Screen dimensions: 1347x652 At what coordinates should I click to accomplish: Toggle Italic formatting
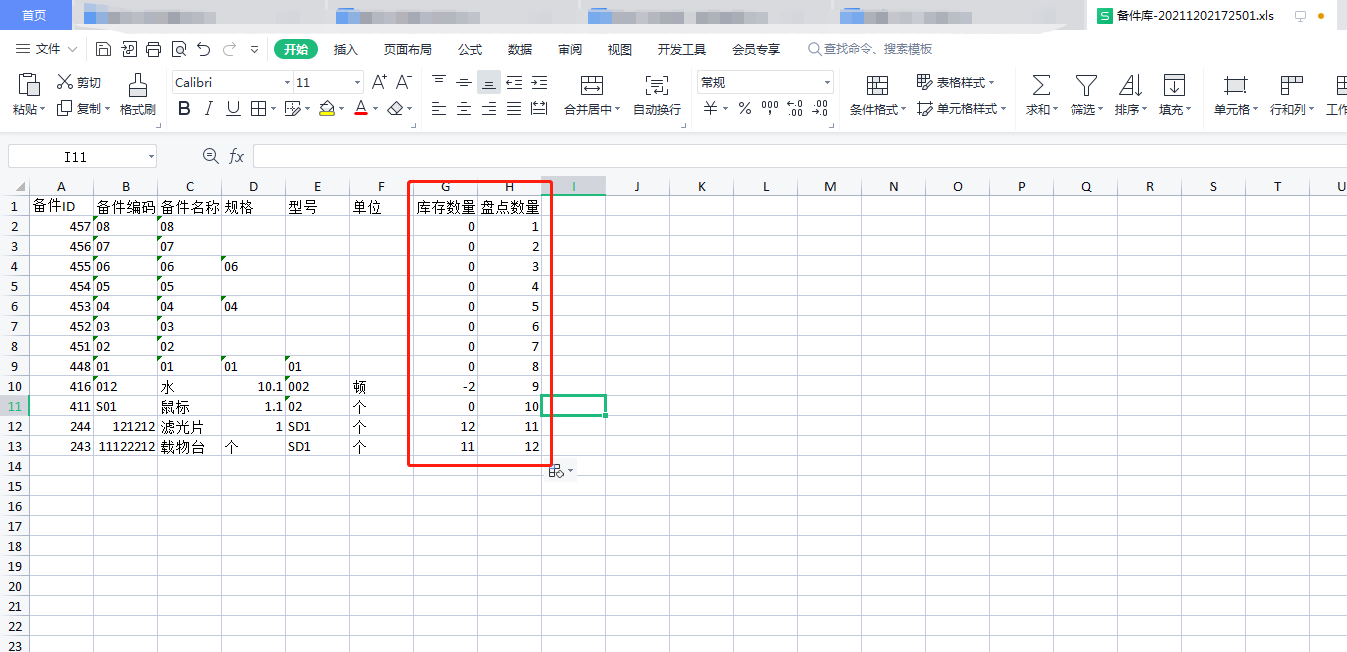[x=208, y=109]
